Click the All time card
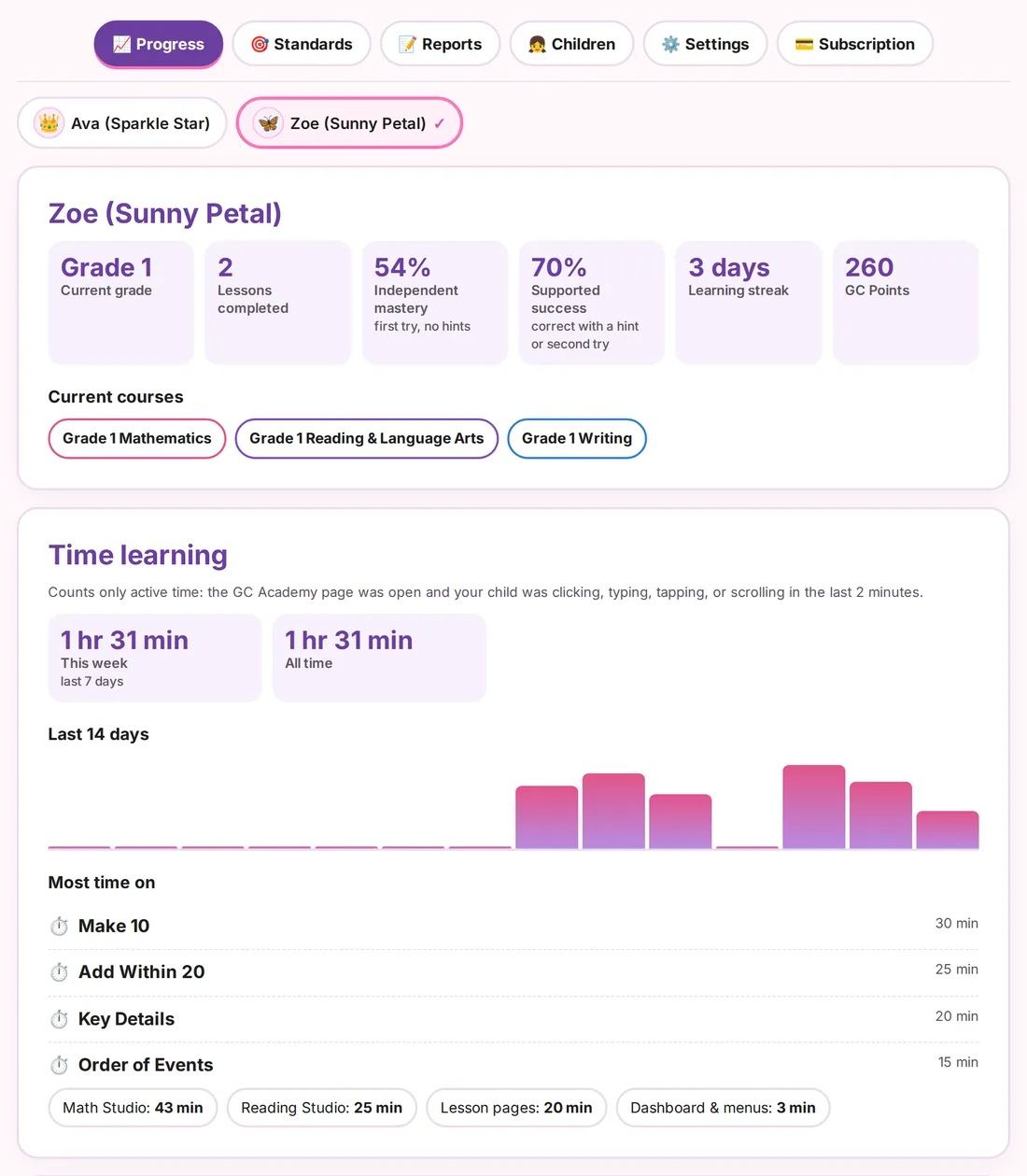The image size is (1027, 1176). pyautogui.click(x=379, y=658)
